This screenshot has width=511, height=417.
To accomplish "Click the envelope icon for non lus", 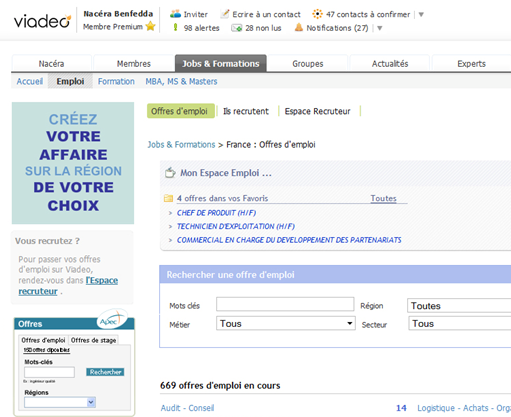I will click(237, 28).
